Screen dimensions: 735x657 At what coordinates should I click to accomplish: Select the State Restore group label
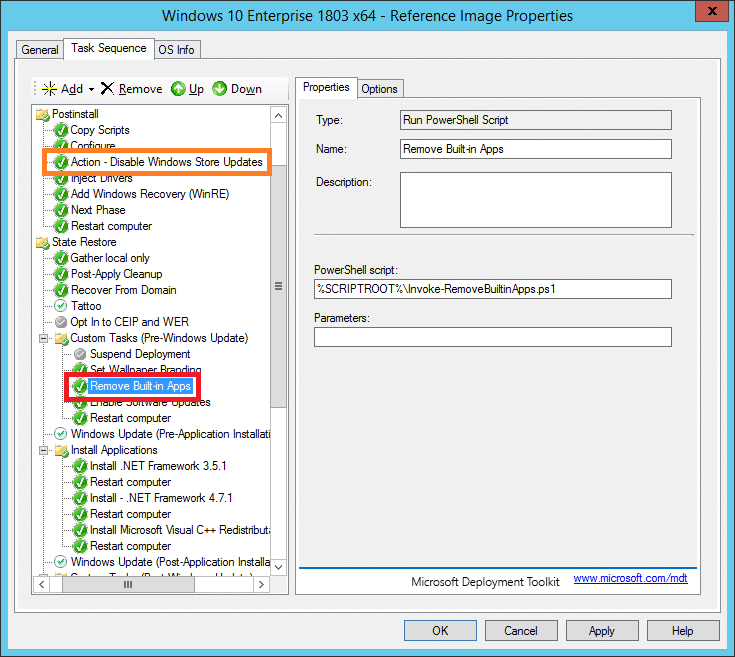(84, 242)
